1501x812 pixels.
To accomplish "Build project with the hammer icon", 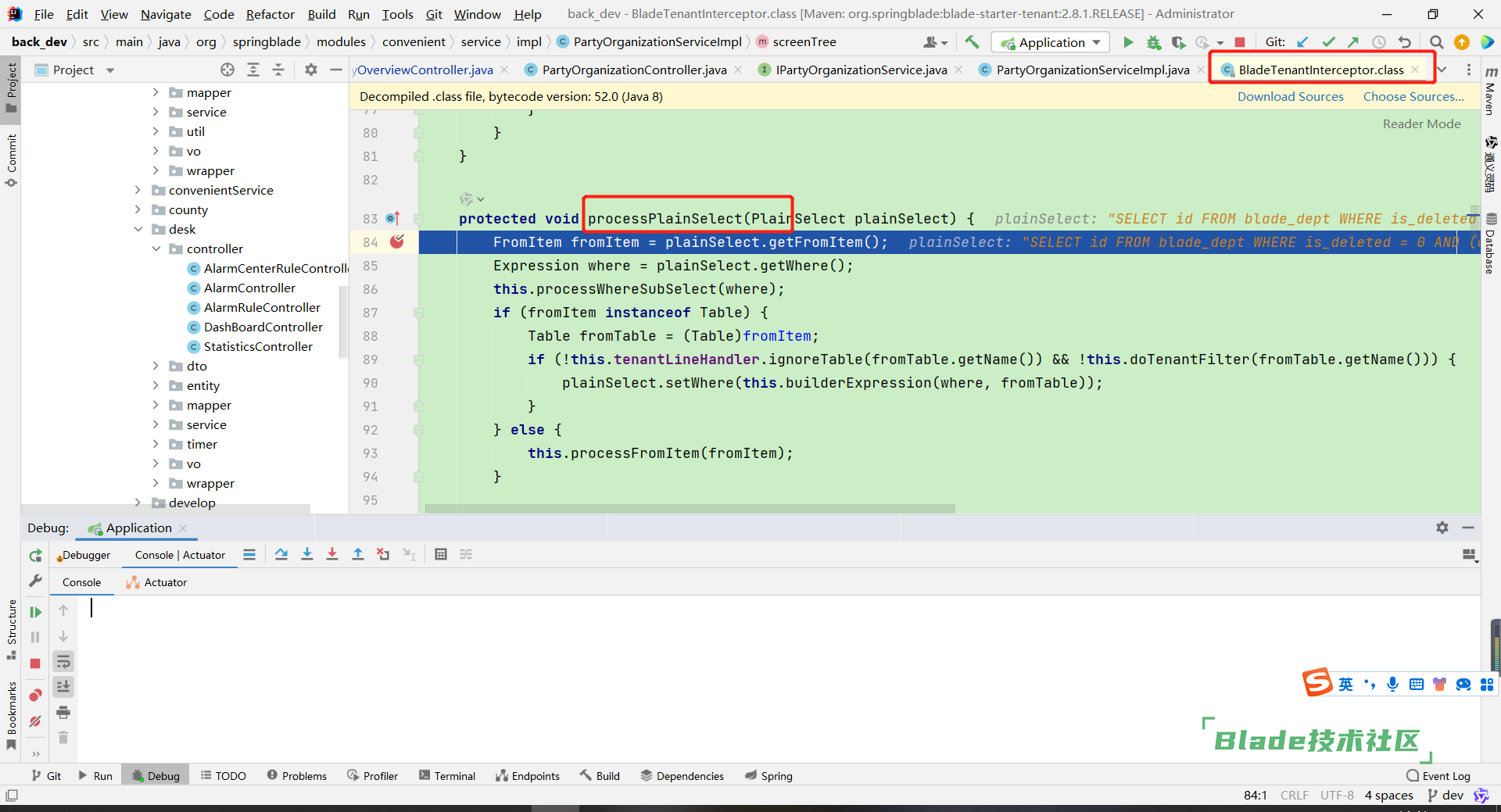I will tap(972, 42).
